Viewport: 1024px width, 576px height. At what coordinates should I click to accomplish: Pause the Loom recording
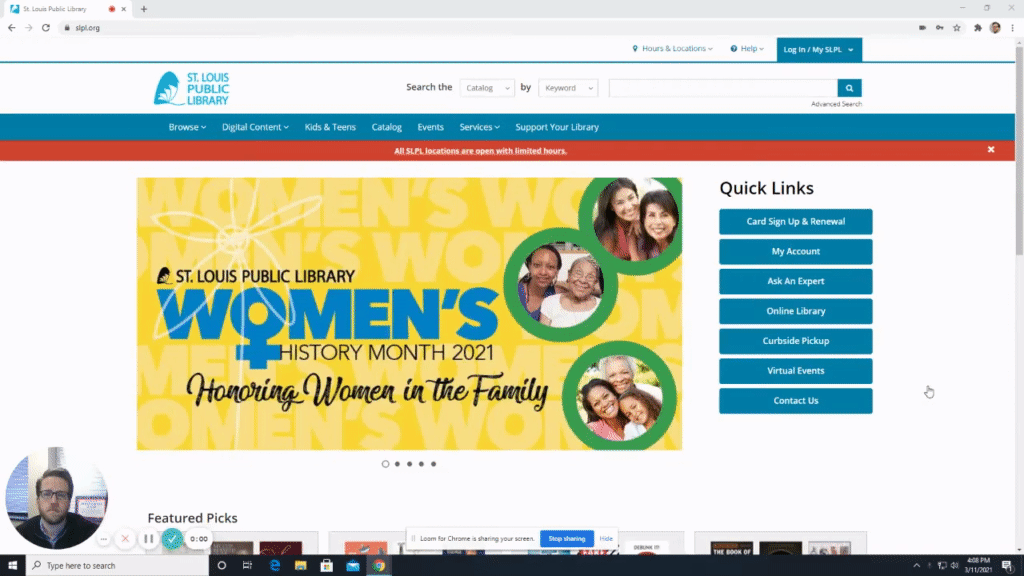click(x=148, y=539)
